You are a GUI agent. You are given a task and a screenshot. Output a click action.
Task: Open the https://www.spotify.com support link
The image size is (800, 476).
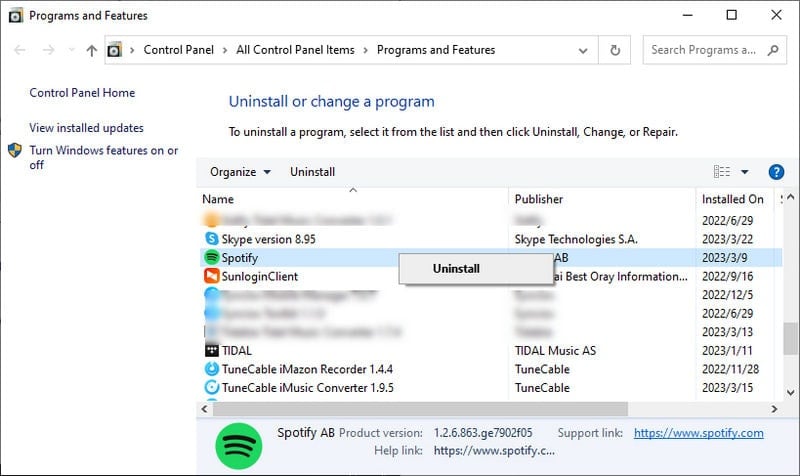tap(698, 433)
